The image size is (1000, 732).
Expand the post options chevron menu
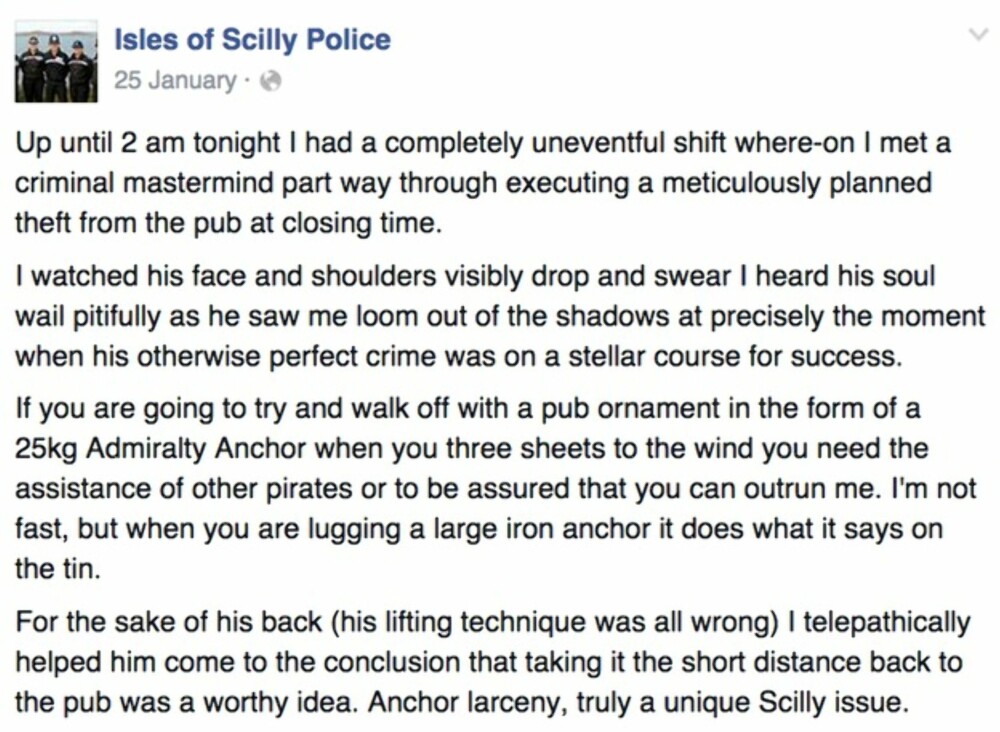click(x=977, y=34)
